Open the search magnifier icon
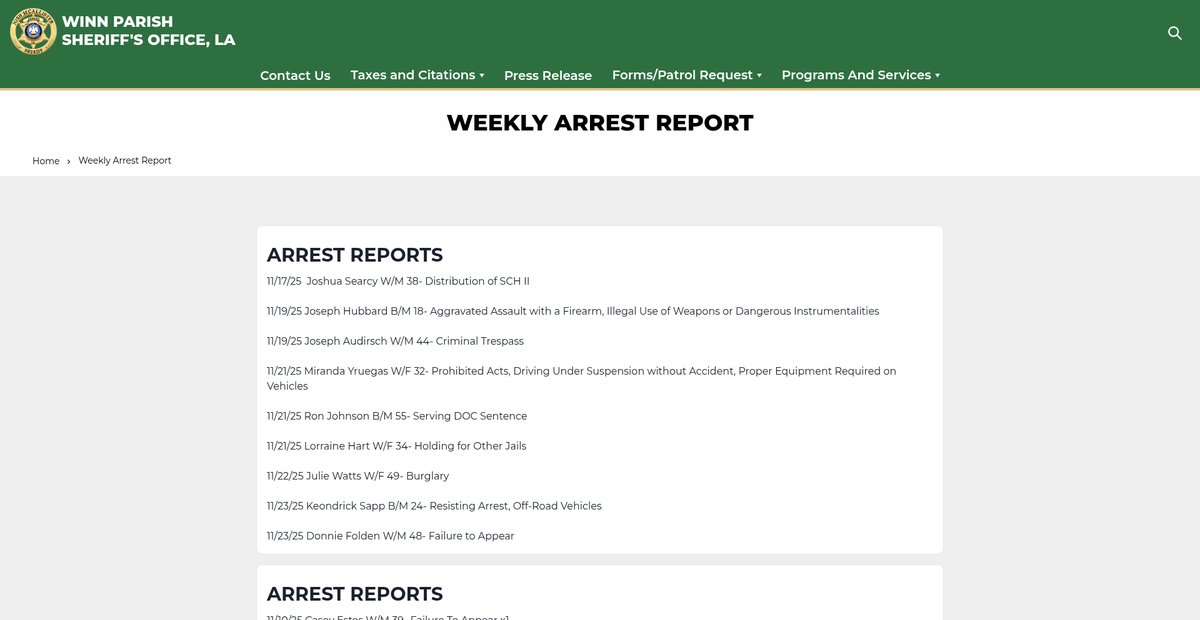The height and width of the screenshot is (620, 1200). (1175, 33)
